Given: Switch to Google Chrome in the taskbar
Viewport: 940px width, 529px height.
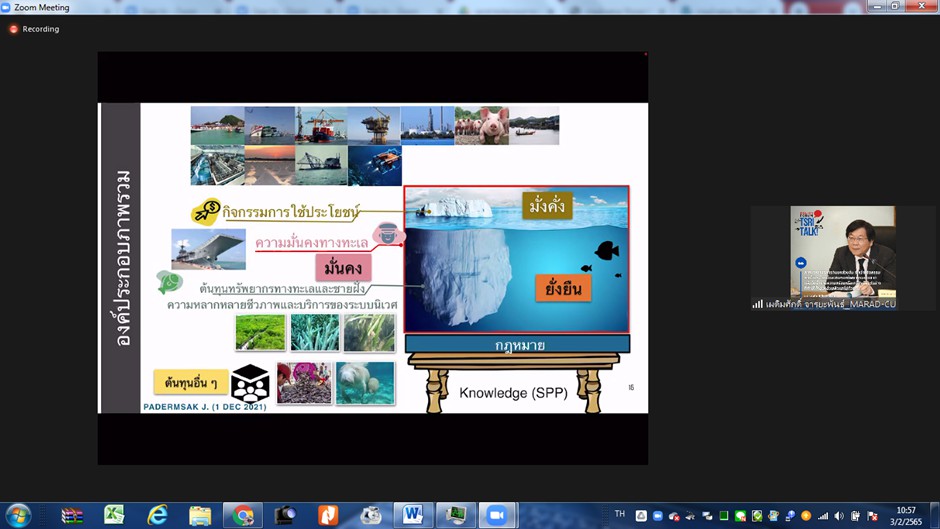Looking at the screenshot, I should click(x=242, y=515).
